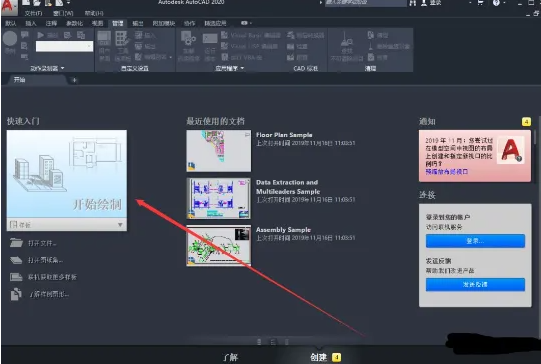This screenshot has width=541, height=364.
Task: Pin the Floor Plan Sample document
Action: point(247,135)
